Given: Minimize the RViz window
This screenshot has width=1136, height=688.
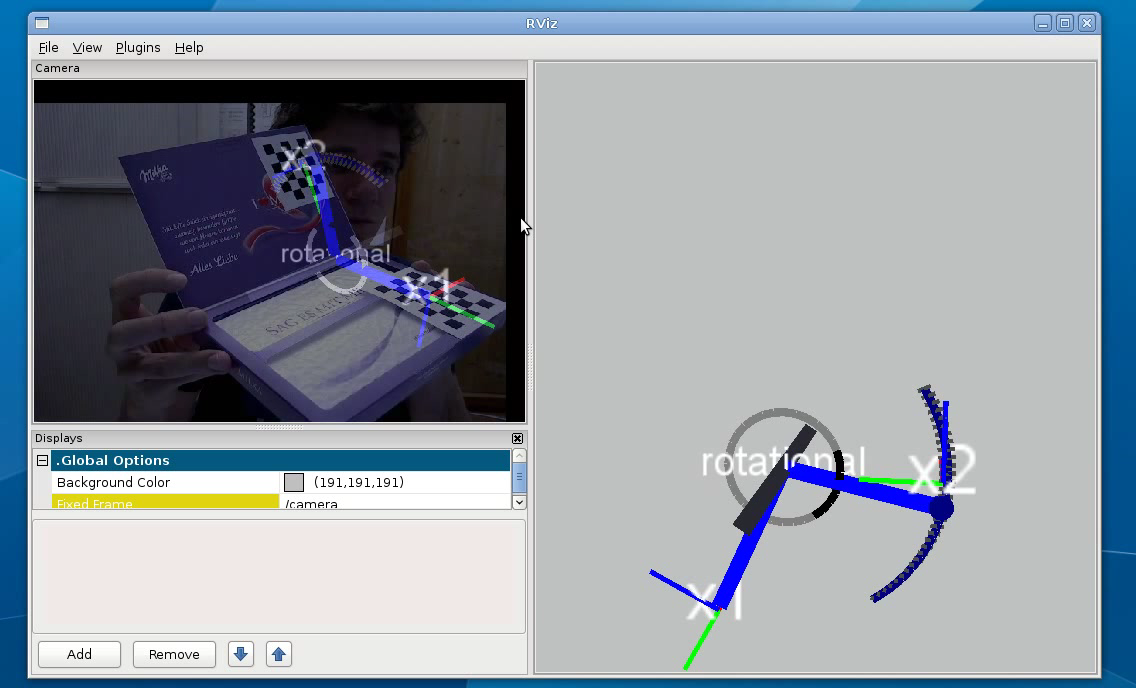Looking at the screenshot, I should point(1043,23).
